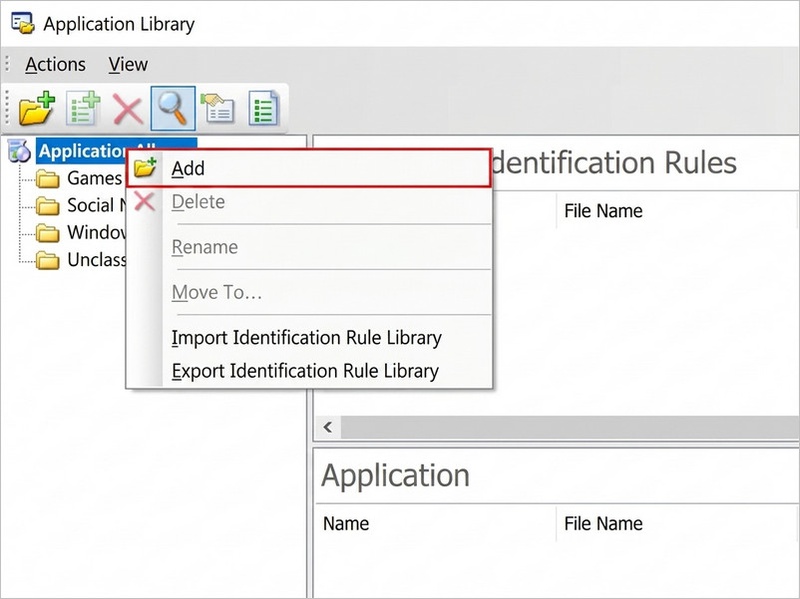
Task: Click the horizontal scrollbar track of rules pane
Action: pyautogui.click(x=570, y=427)
